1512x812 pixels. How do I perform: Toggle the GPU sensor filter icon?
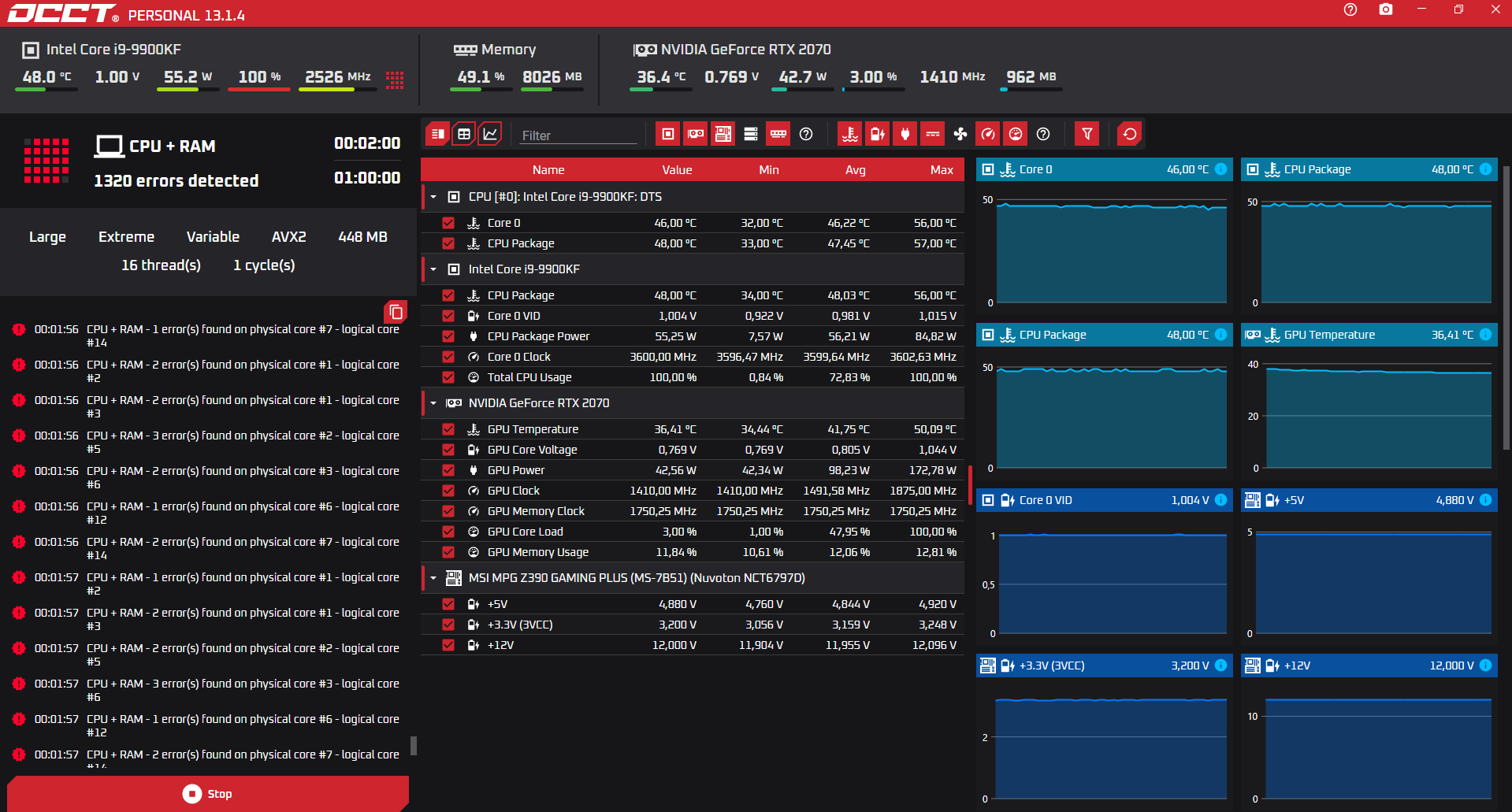point(696,134)
